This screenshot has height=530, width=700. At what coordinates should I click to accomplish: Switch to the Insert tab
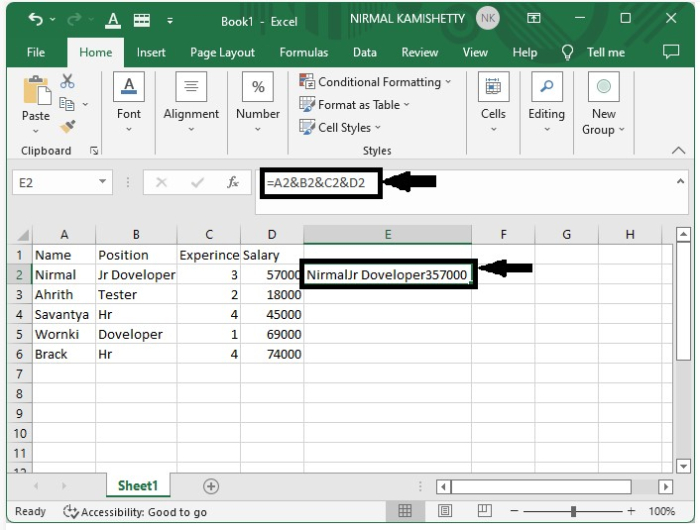point(151,53)
